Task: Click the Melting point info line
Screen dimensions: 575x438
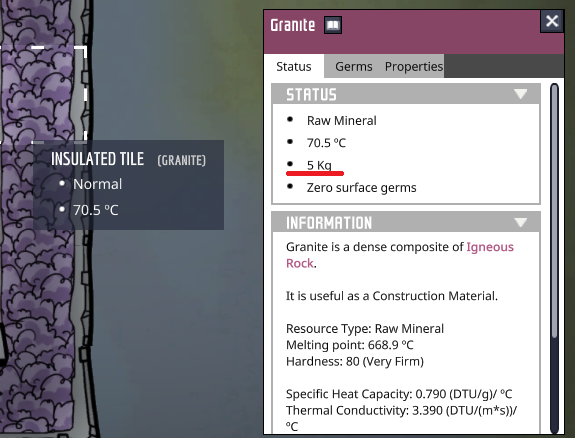Action: pos(349,345)
